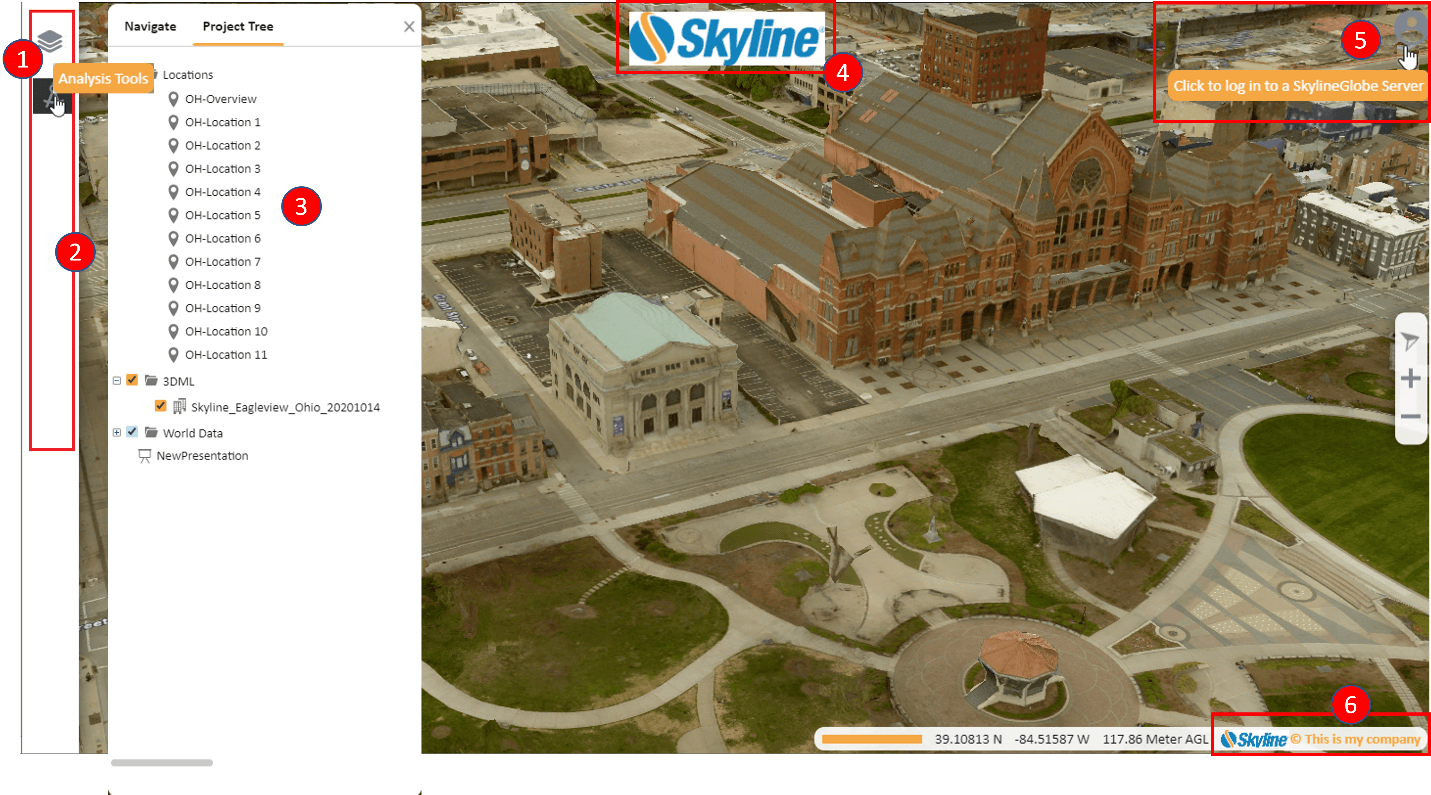
Task: Click the Skyline_Eagleview_Ohio building layer icon
Action: coord(180,407)
